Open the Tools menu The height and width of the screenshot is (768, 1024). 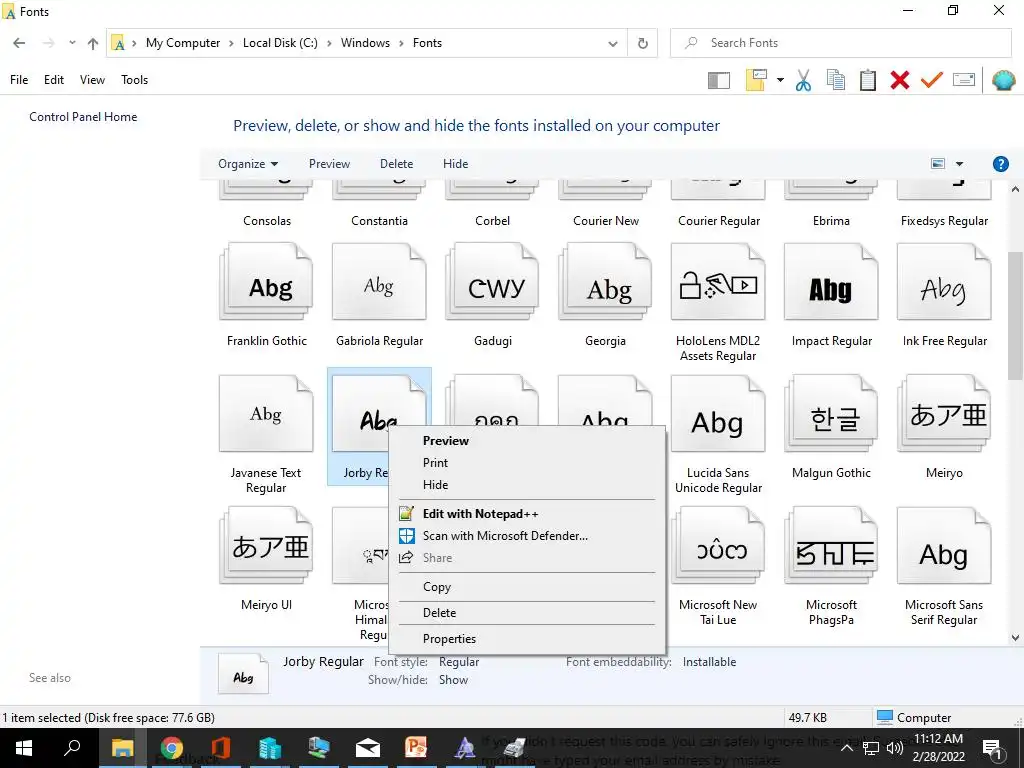135,80
